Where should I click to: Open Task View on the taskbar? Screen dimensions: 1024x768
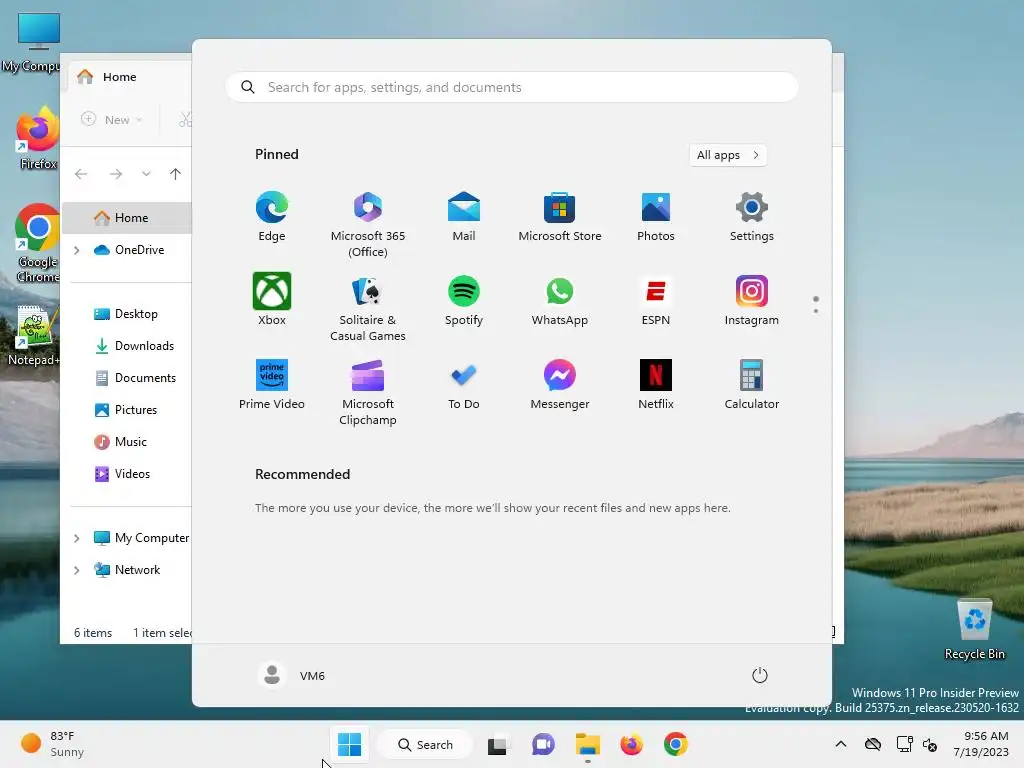click(x=498, y=744)
